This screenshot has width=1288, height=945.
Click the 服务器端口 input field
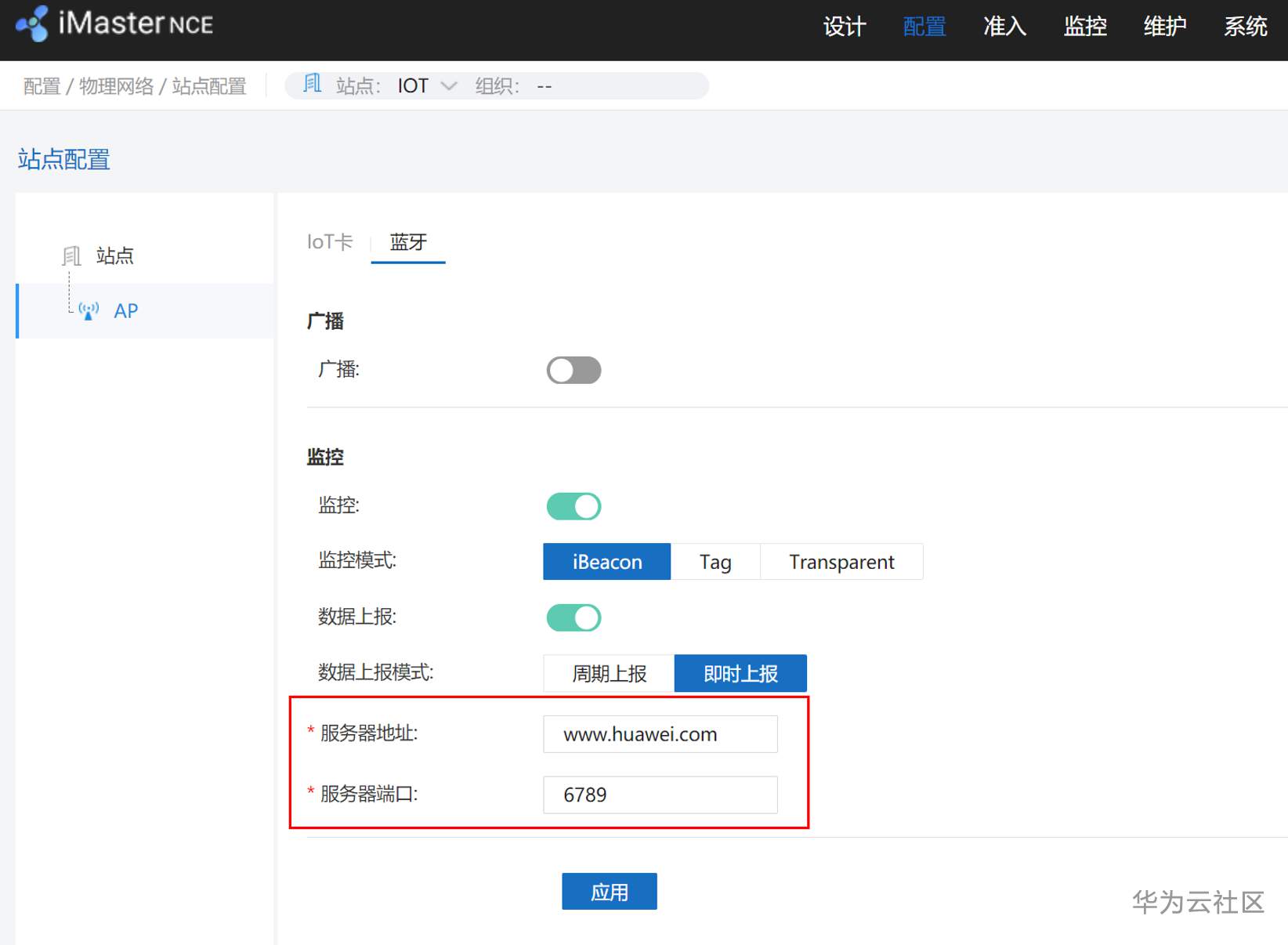point(660,795)
